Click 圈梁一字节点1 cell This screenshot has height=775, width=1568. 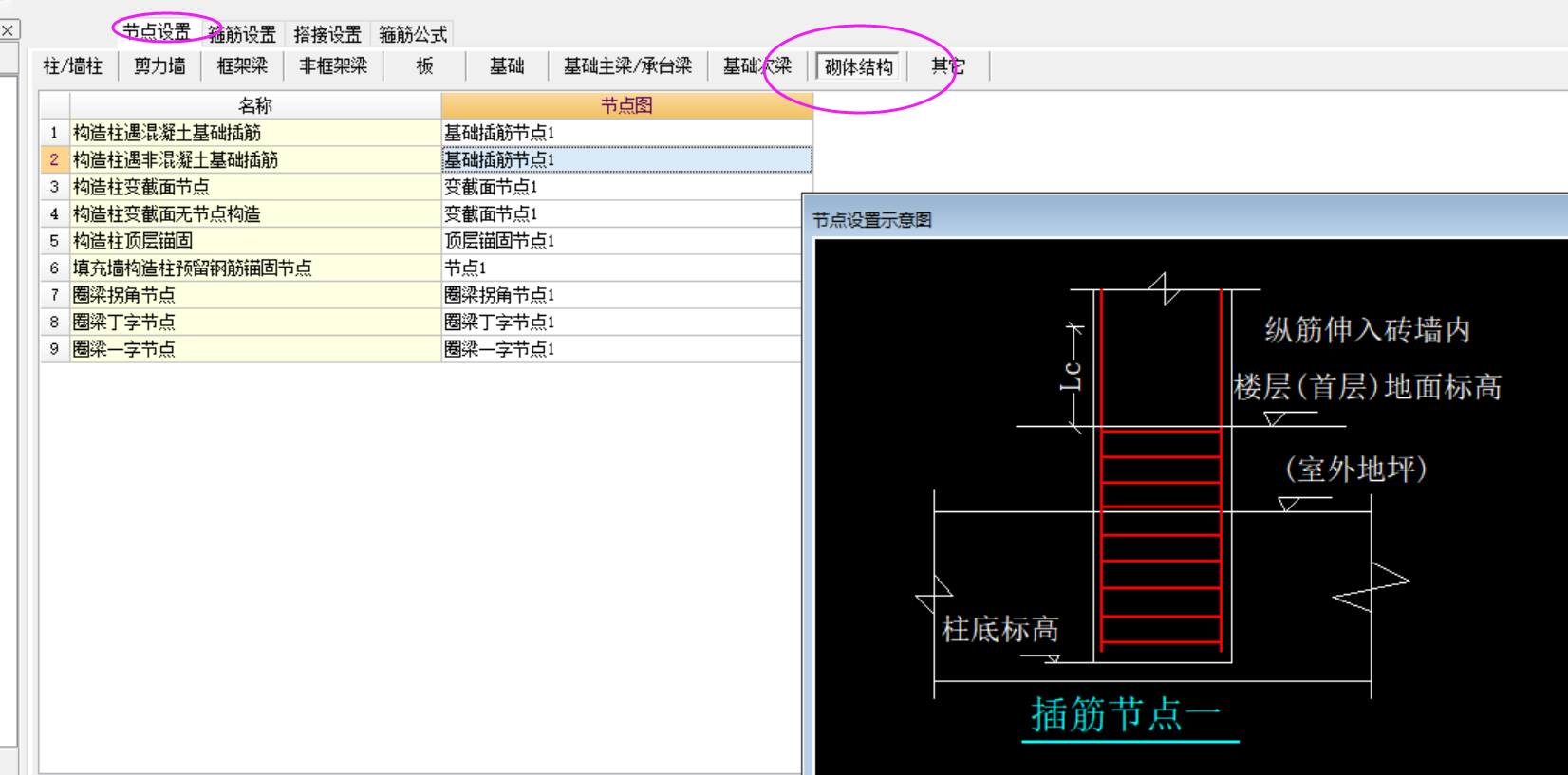pyautogui.click(x=622, y=349)
